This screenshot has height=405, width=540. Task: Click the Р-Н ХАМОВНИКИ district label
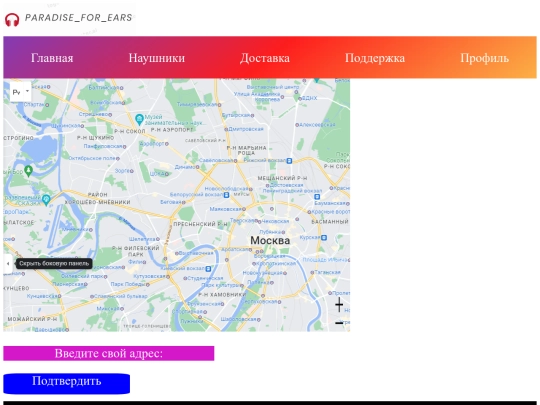pyautogui.click(x=222, y=294)
